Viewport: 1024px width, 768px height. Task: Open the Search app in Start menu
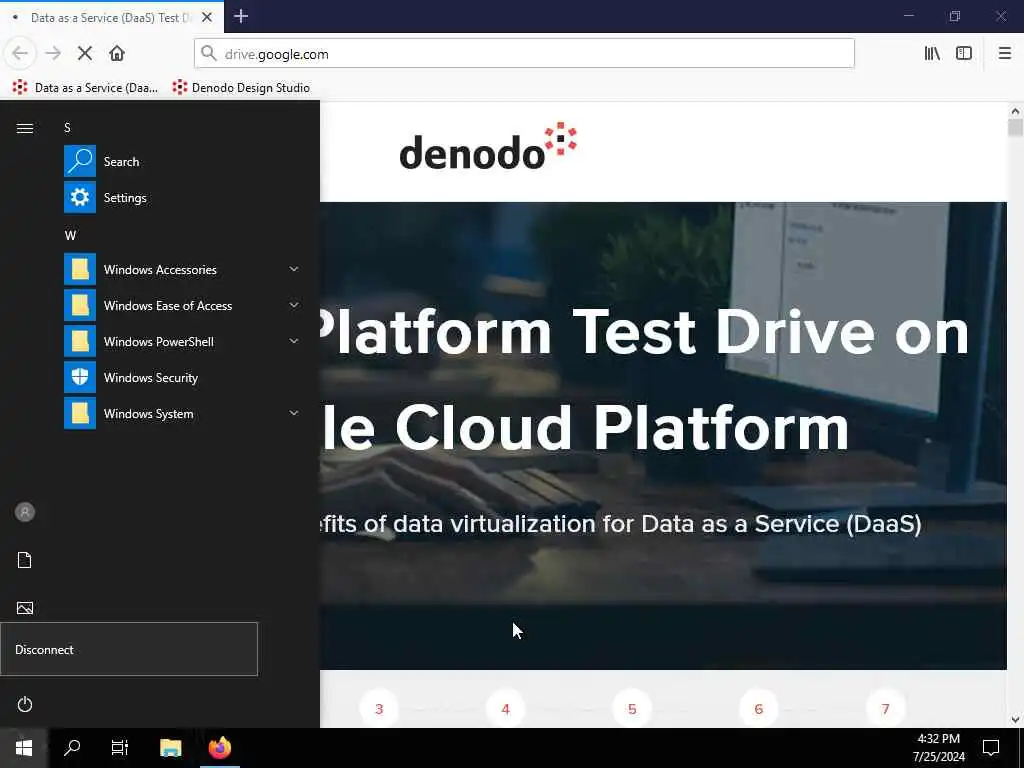[182, 161]
